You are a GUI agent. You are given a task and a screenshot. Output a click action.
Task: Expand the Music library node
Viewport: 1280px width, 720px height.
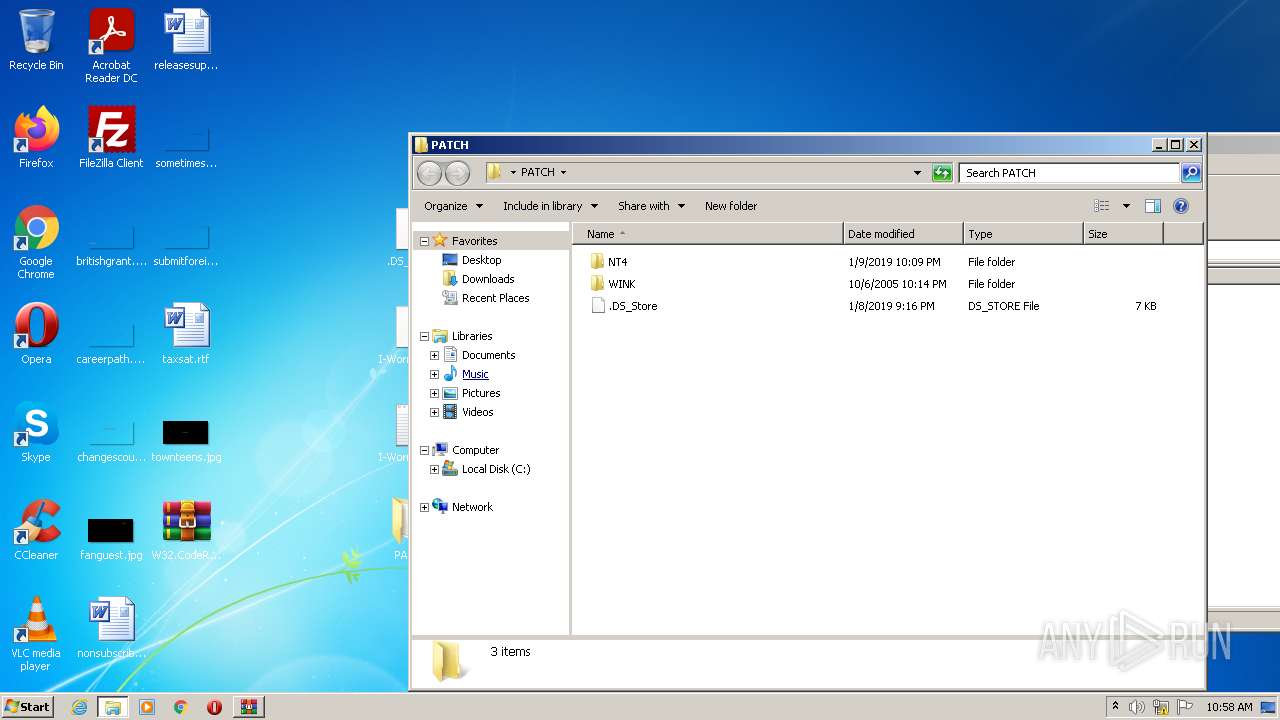point(435,375)
